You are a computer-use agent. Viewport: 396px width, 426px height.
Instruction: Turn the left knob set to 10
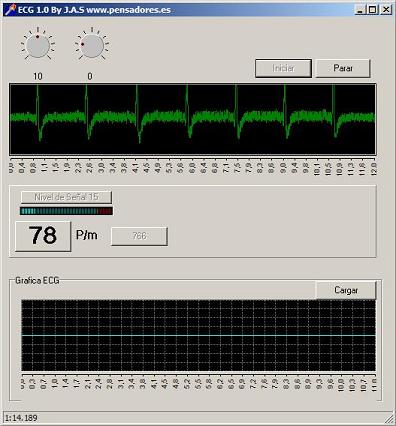tap(38, 46)
